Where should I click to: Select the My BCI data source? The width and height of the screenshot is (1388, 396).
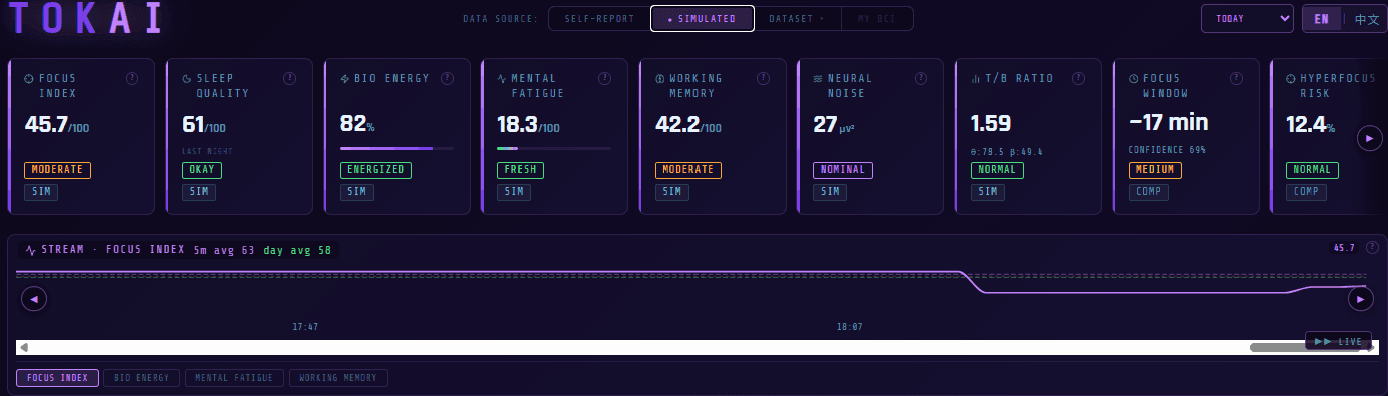(x=877, y=19)
